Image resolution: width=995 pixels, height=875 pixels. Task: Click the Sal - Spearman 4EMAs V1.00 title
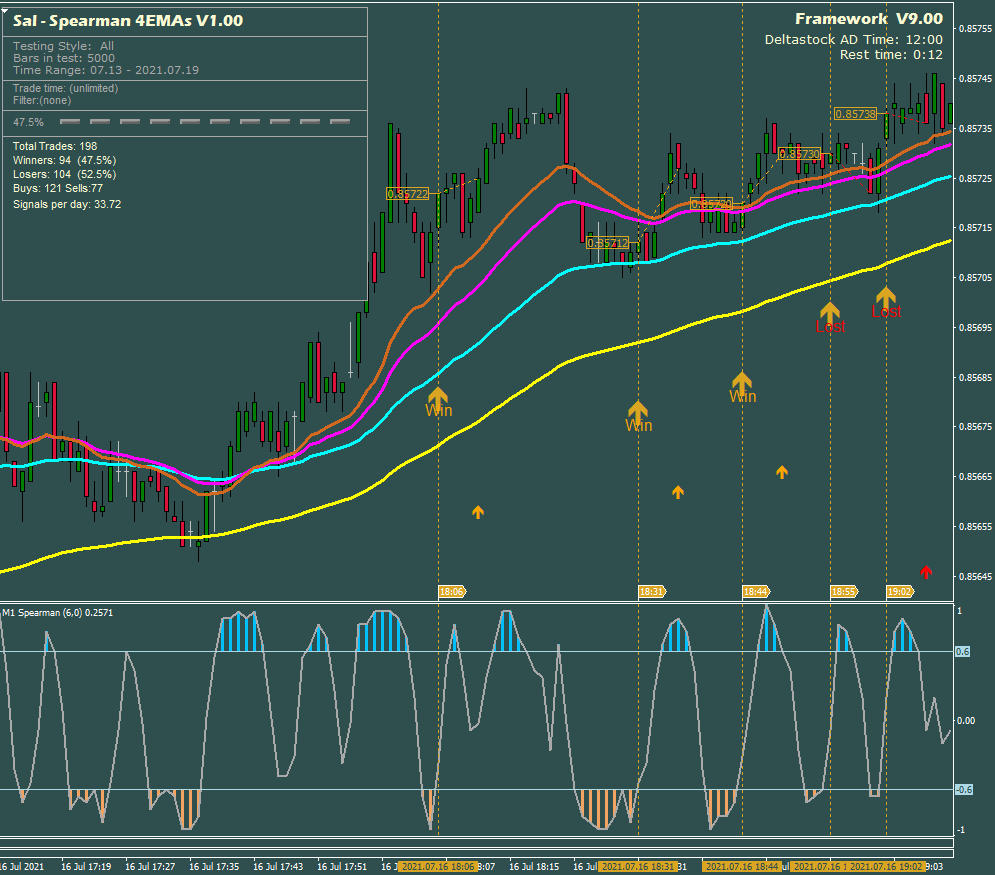point(127,20)
